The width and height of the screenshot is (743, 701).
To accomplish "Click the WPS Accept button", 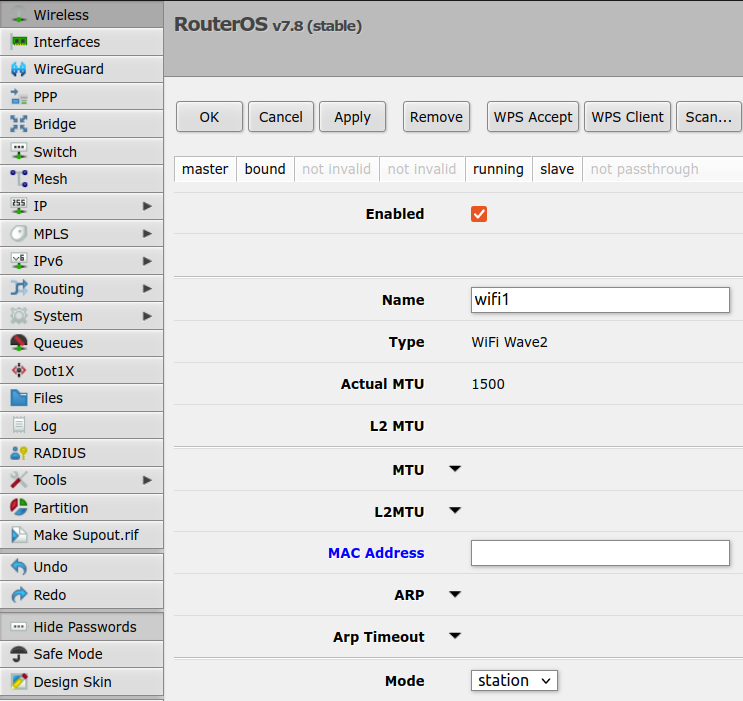I will pyautogui.click(x=533, y=117).
